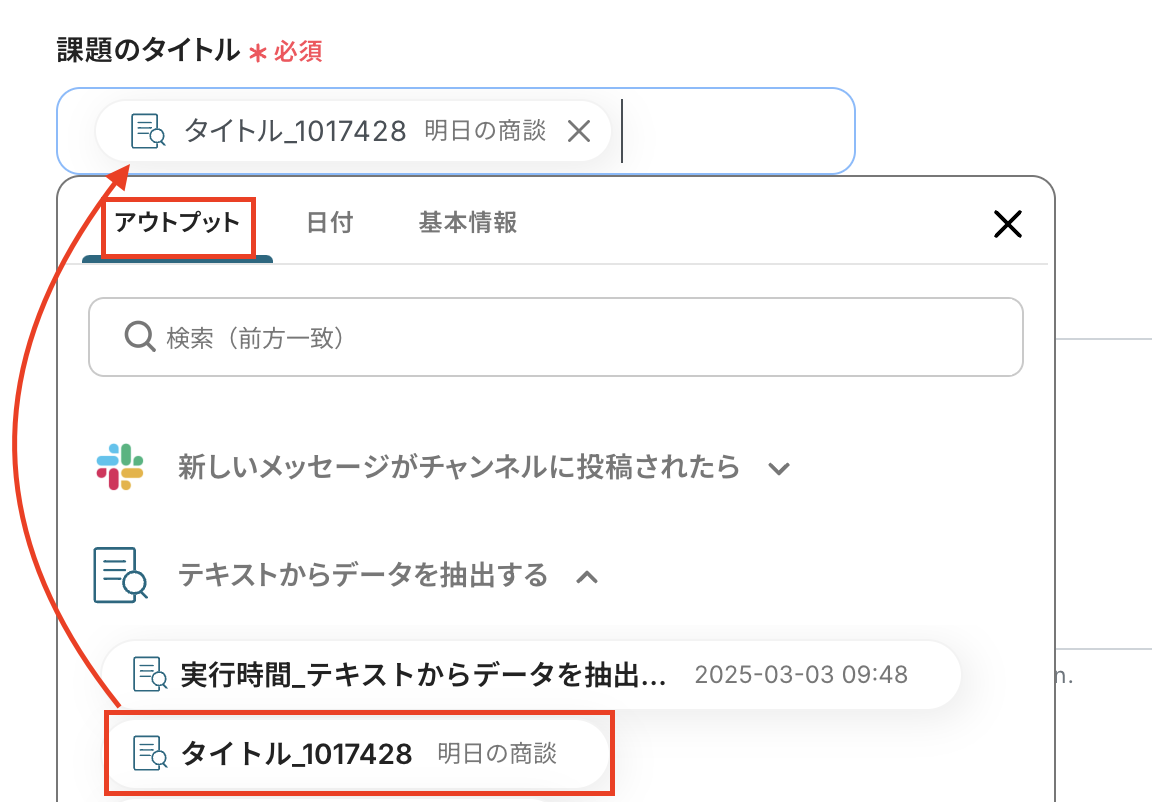Screen dimensions: 1152x802
Task: Expand 新しいメッセージがチャンネルに投稿されたら section chevron
Action: pyautogui.click(x=779, y=468)
